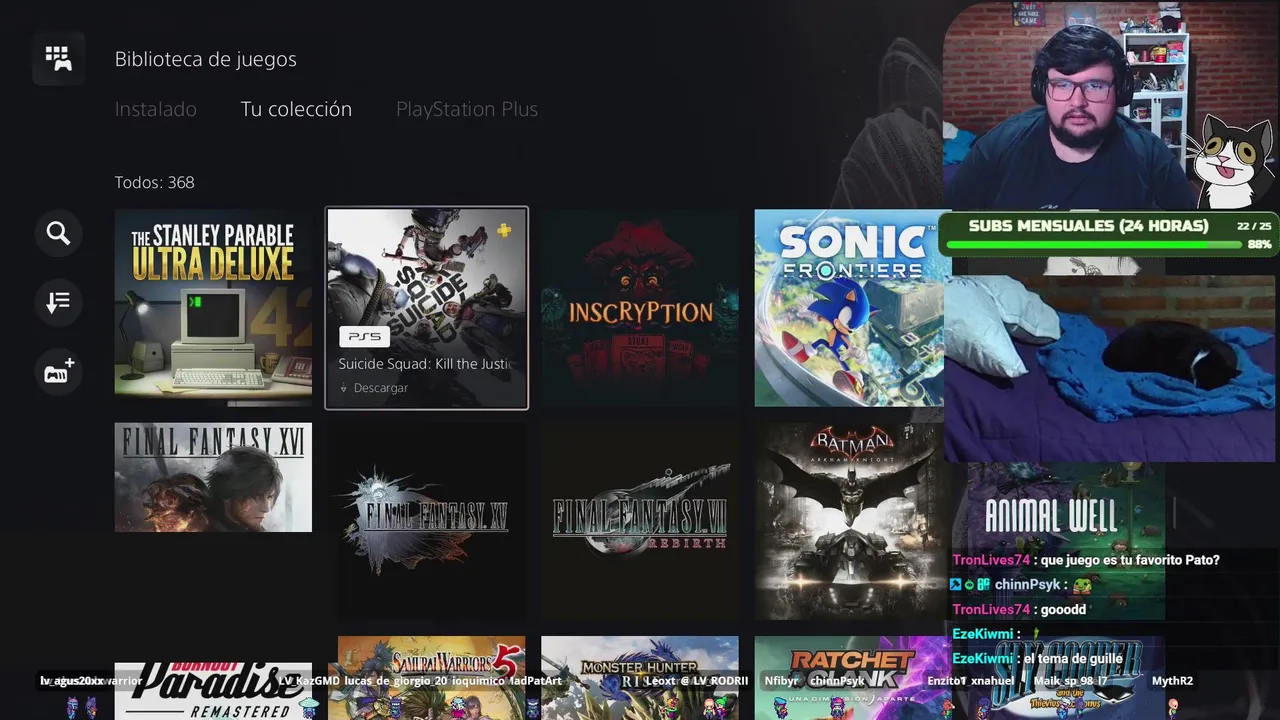Image resolution: width=1280 pixels, height=720 pixels.
Task: Open the search magnifier in the sidebar
Action: pyautogui.click(x=58, y=234)
